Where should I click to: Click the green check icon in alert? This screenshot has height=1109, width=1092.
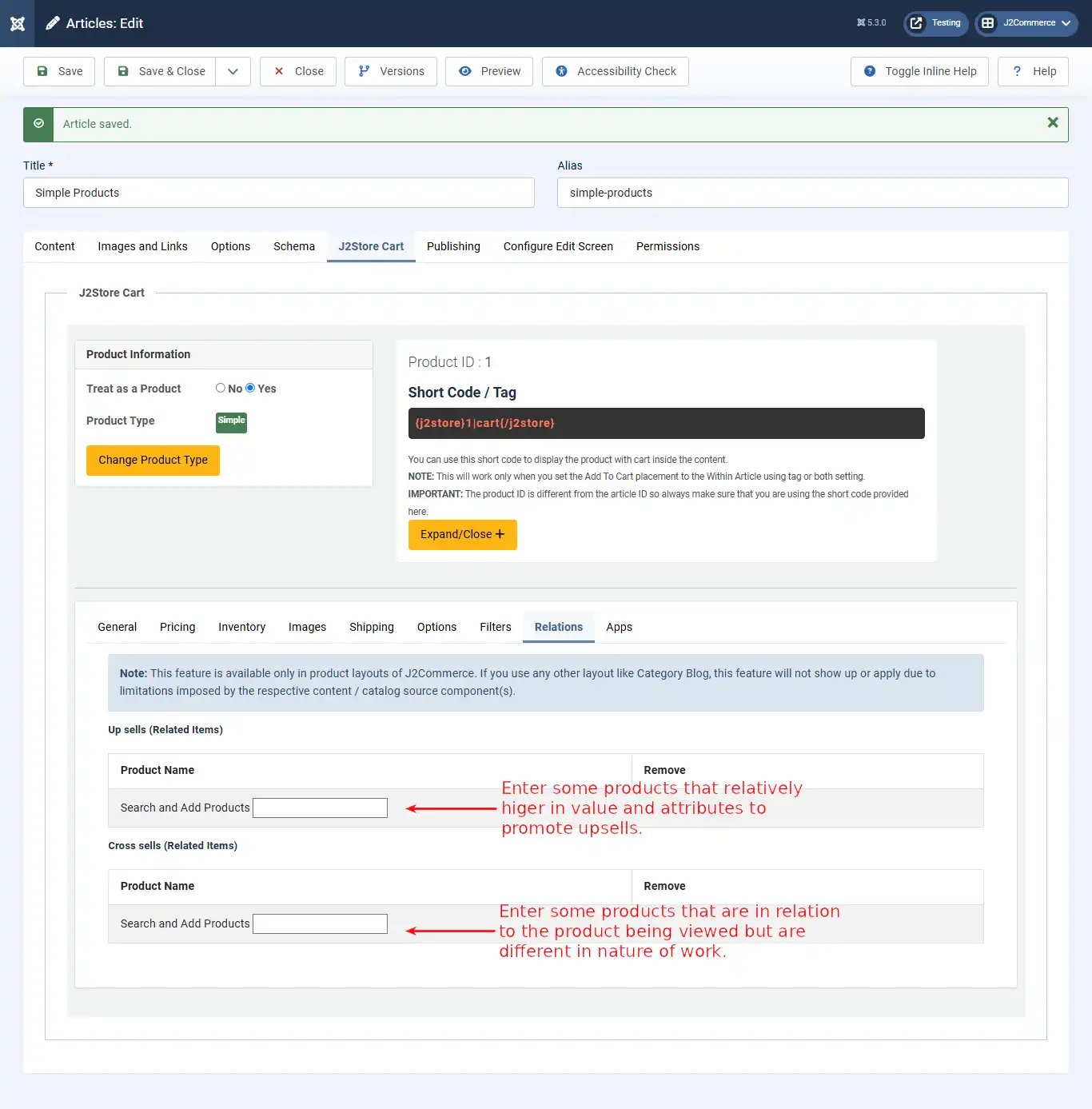[38, 124]
